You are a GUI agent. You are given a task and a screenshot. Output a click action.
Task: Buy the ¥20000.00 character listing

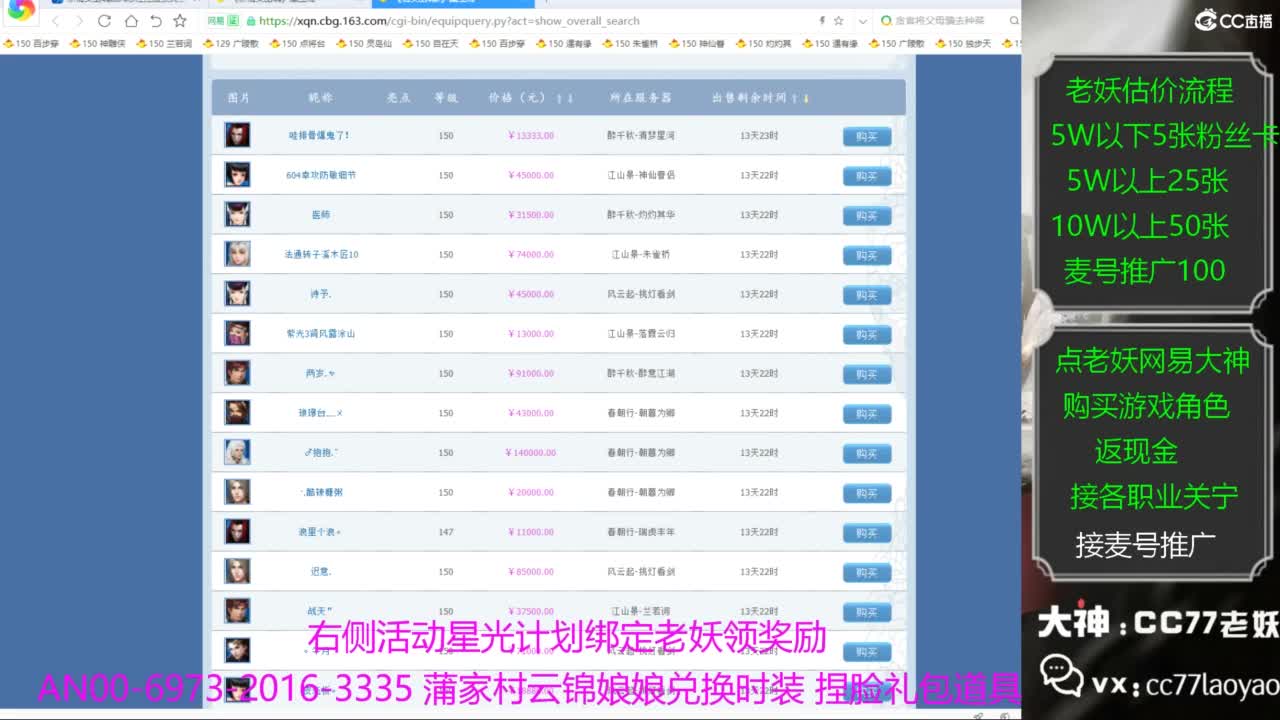click(x=867, y=493)
